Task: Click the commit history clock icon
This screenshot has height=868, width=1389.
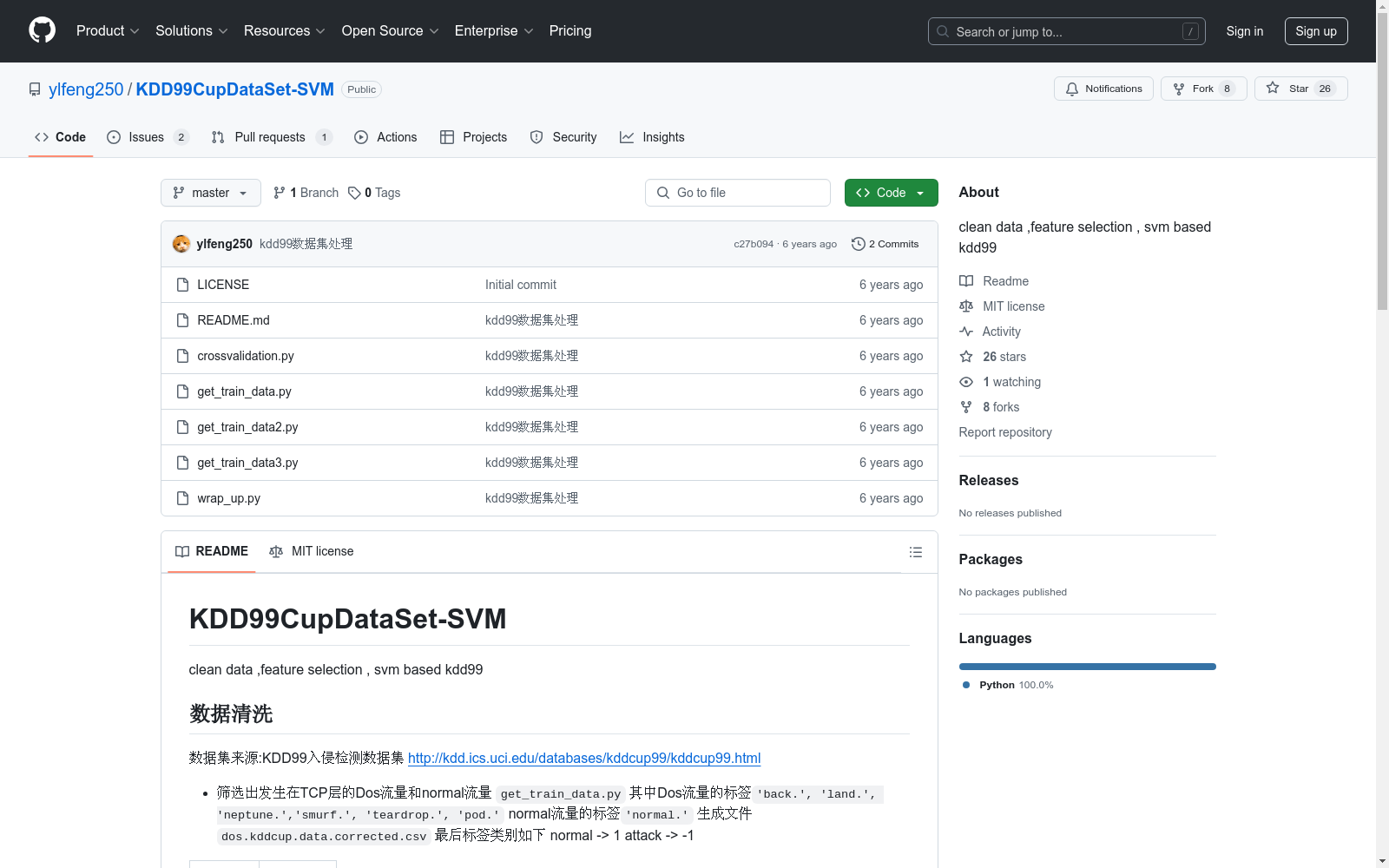Action: [858, 244]
